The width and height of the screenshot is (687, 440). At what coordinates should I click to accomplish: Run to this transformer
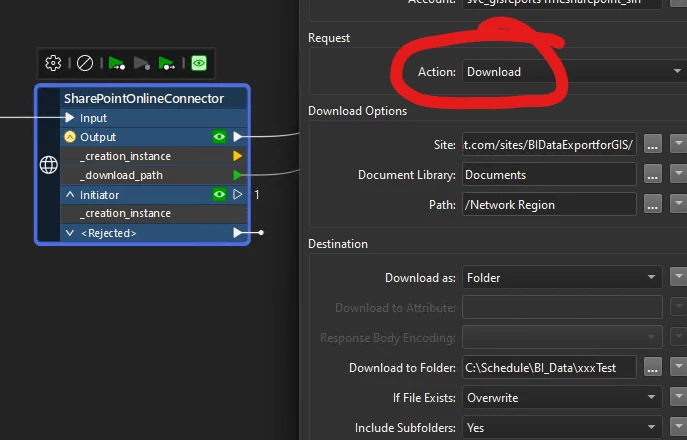(x=117, y=64)
